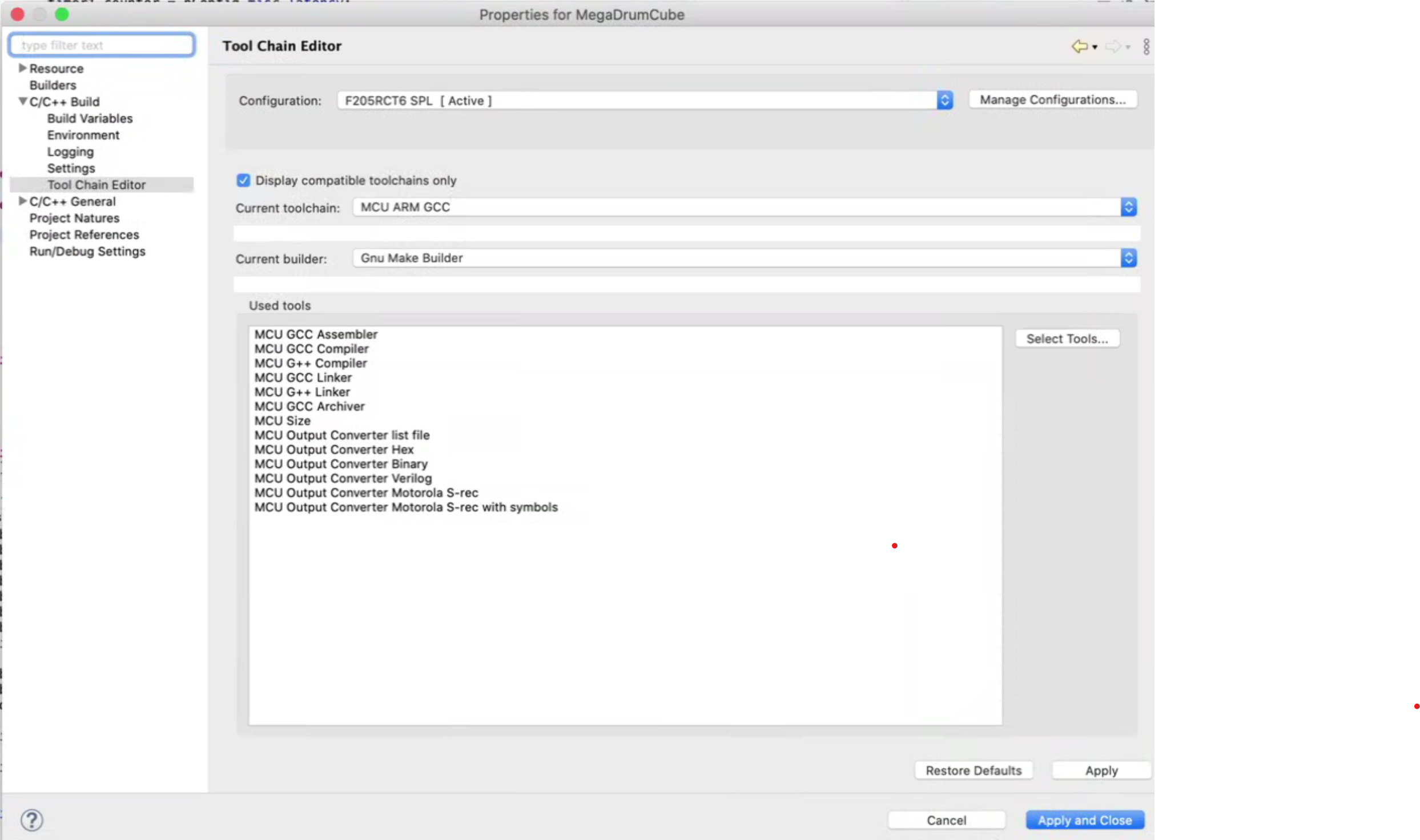Image resolution: width=1420 pixels, height=840 pixels.
Task: Open the view menu dots icon
Action: point(1146,46)
